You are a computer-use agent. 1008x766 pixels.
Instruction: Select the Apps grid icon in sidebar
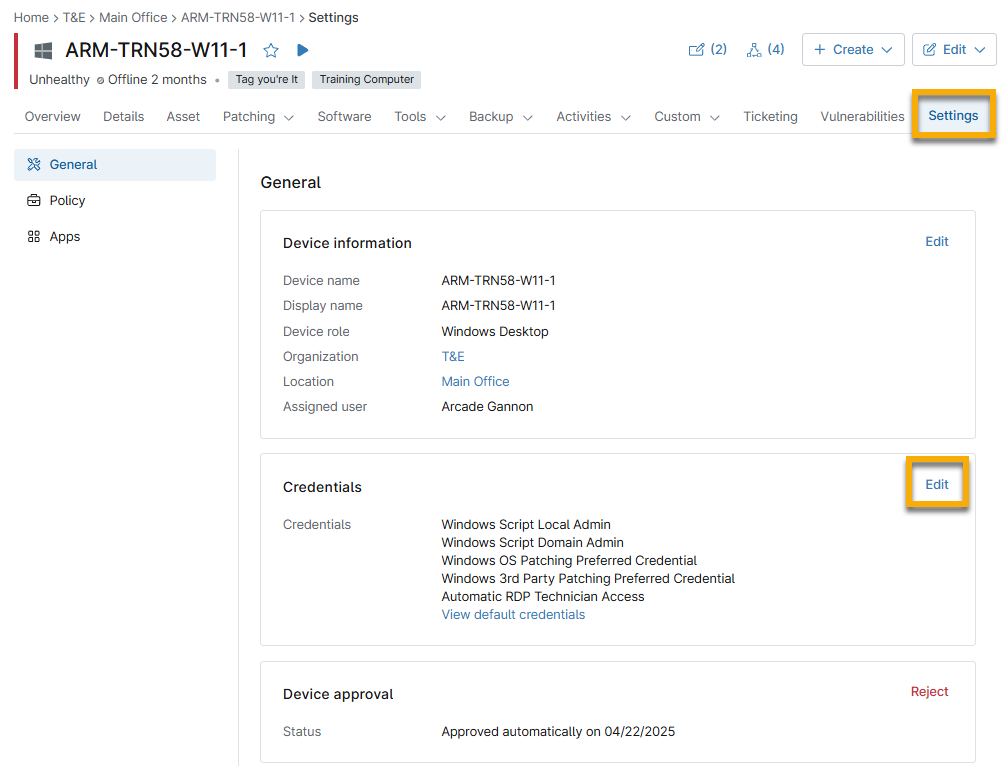33,236
